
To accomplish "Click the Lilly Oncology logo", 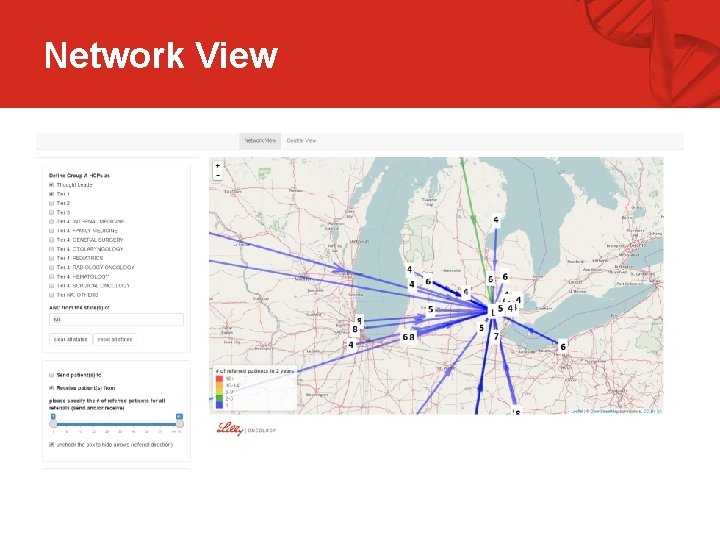I will click(x=247, y=429).
